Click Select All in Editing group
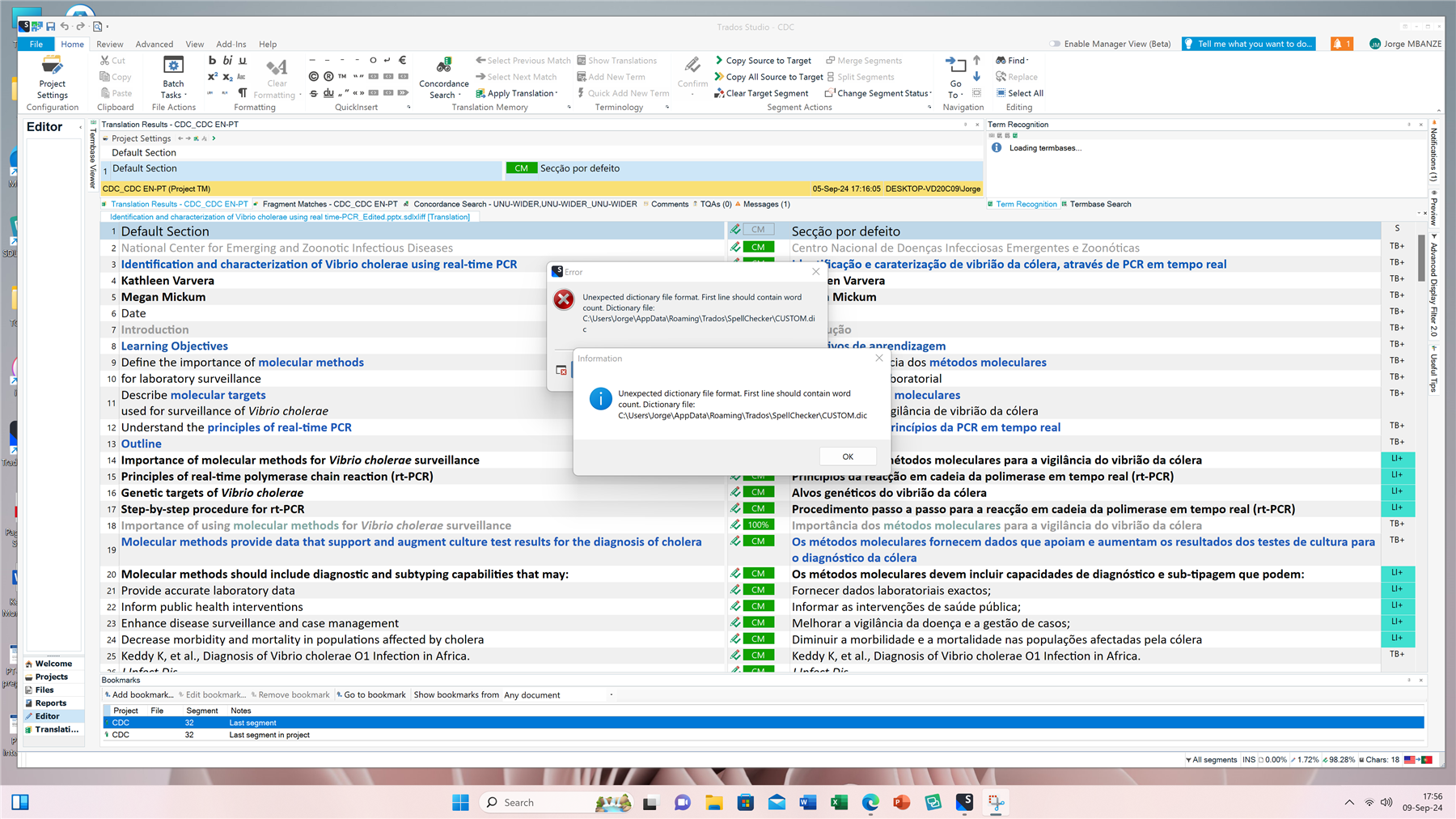The height and width of the screenshot is (819, 1456). pos(1019,93)
